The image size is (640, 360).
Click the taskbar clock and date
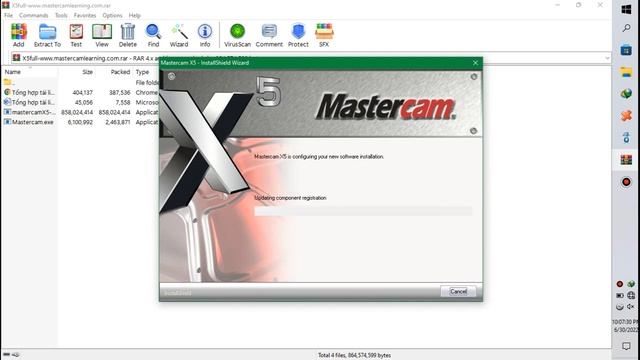tap(626, 326)
